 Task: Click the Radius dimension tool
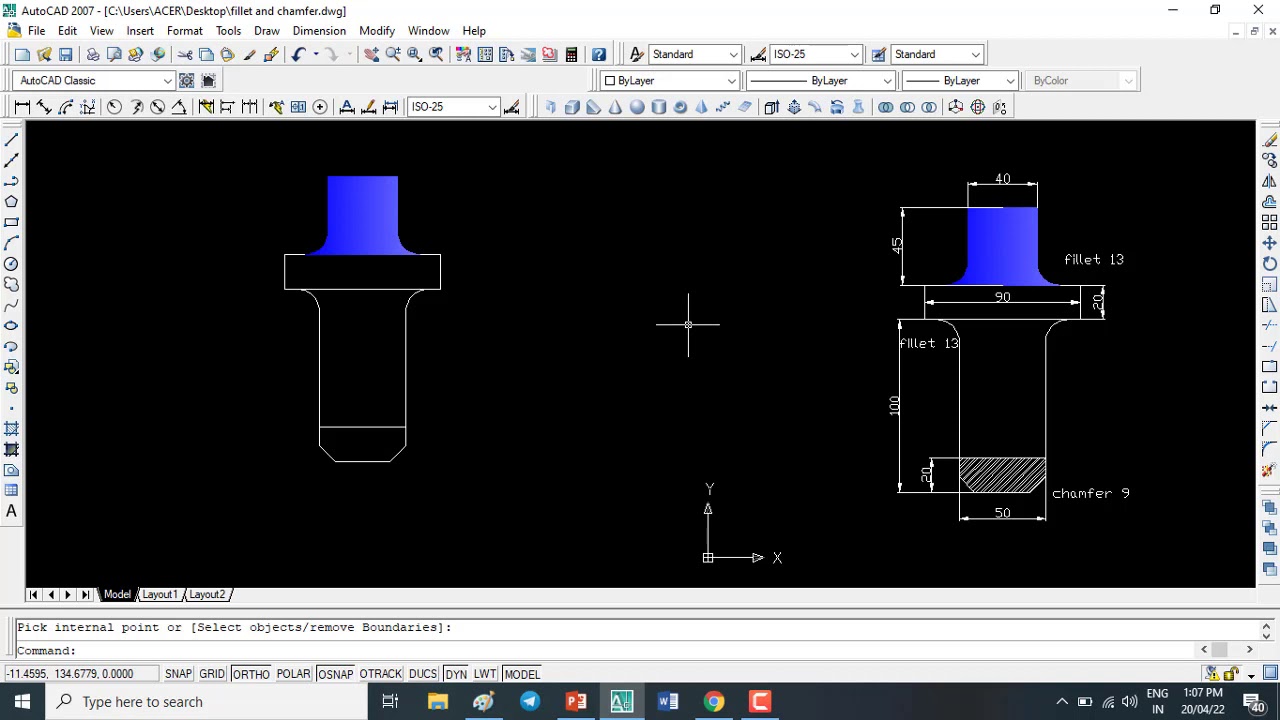pyautogui.click(x=114, y=106)
